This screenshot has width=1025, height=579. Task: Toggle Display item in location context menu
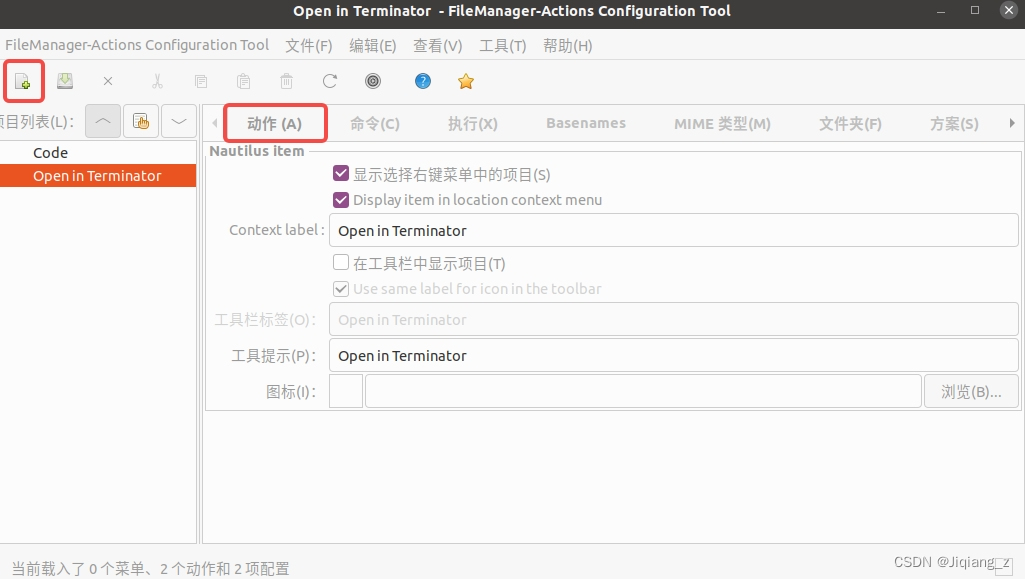341,199
